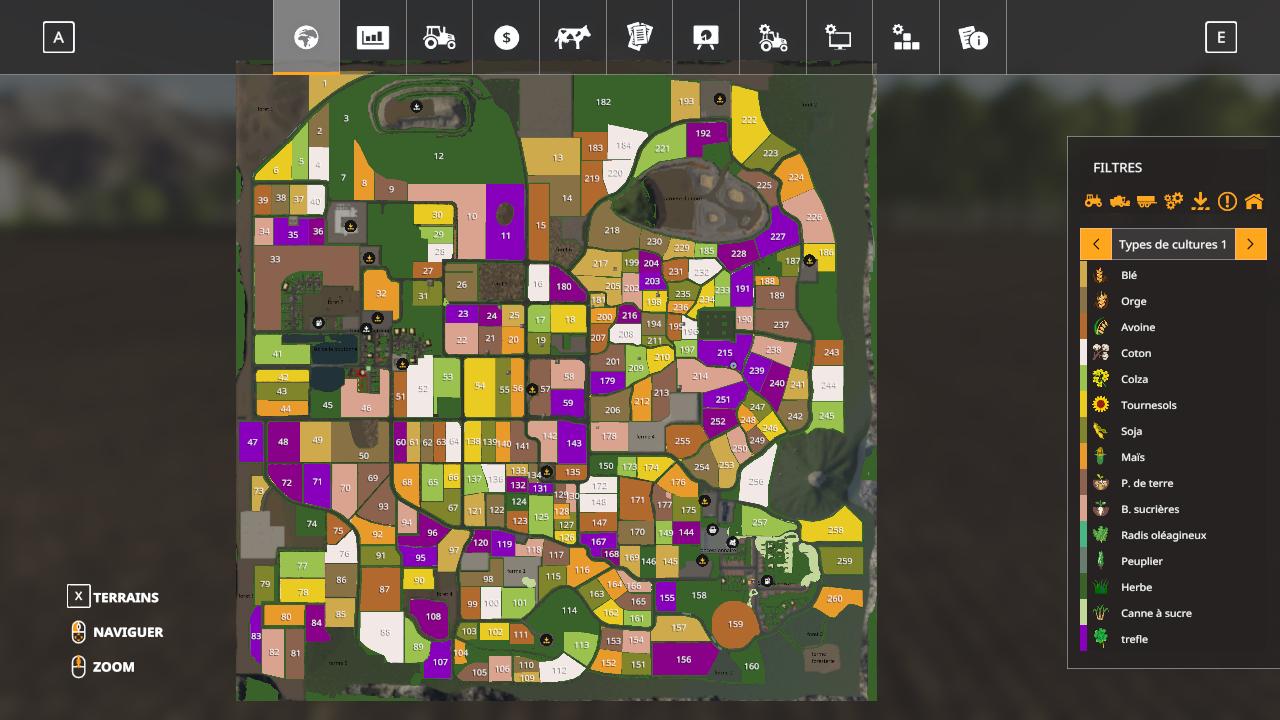Screen dimensions: 1280x720
Task: Open the finances dollar tab
Action: 506,37
